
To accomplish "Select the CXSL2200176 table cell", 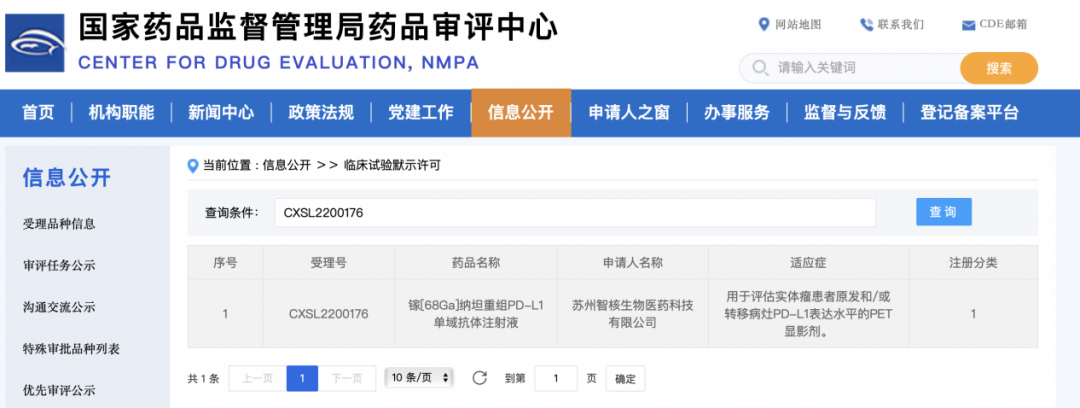I will [329, 314].
